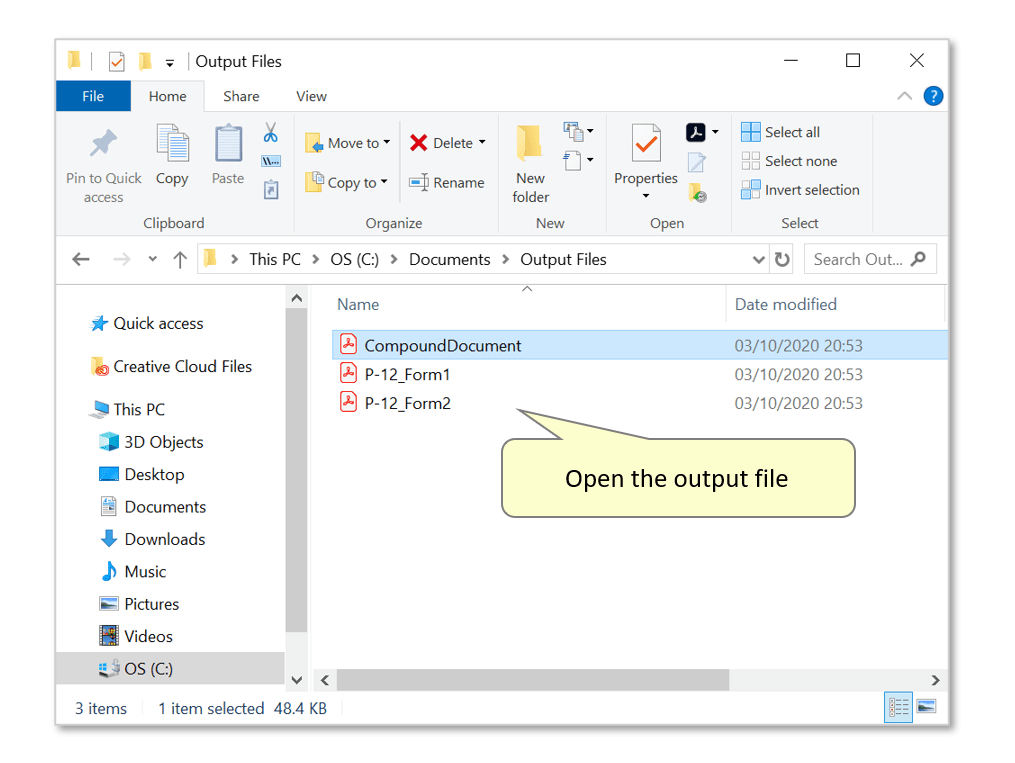The height and width of the screenshot is (763, 1015).
Task: Click Invert selection
Action: pos(801,190)
